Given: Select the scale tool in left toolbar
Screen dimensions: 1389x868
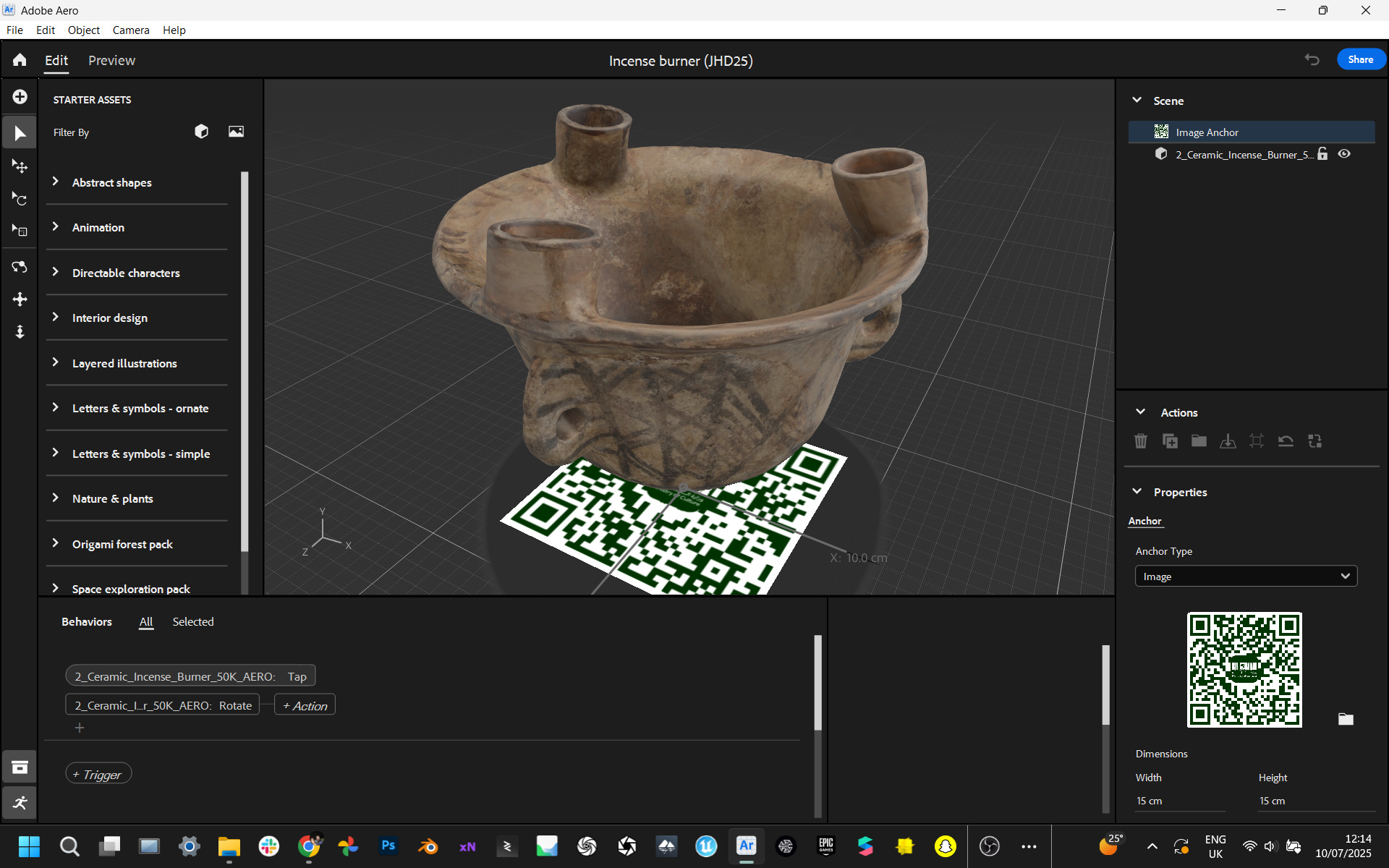Looking at the screenshot, I should [x=20, y=231].
